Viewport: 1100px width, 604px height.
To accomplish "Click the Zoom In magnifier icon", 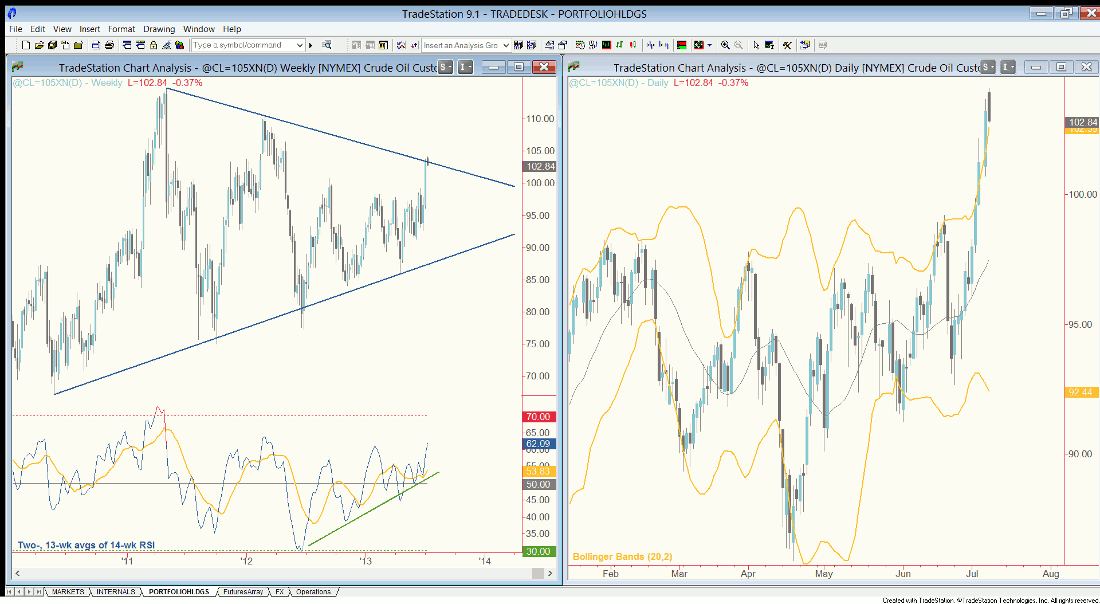I will [x=725, y=45].
